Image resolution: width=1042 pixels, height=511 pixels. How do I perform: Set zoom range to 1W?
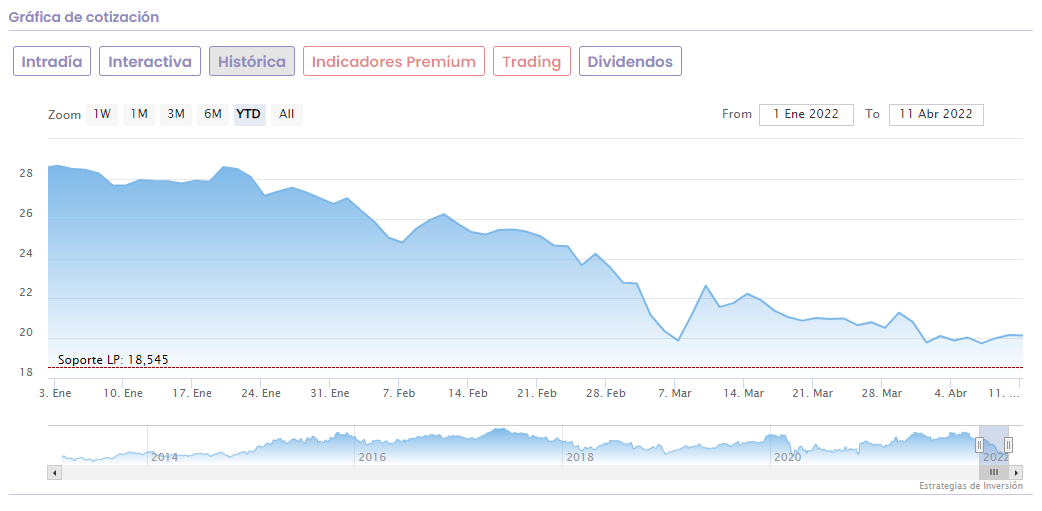(x=102, y=114)
